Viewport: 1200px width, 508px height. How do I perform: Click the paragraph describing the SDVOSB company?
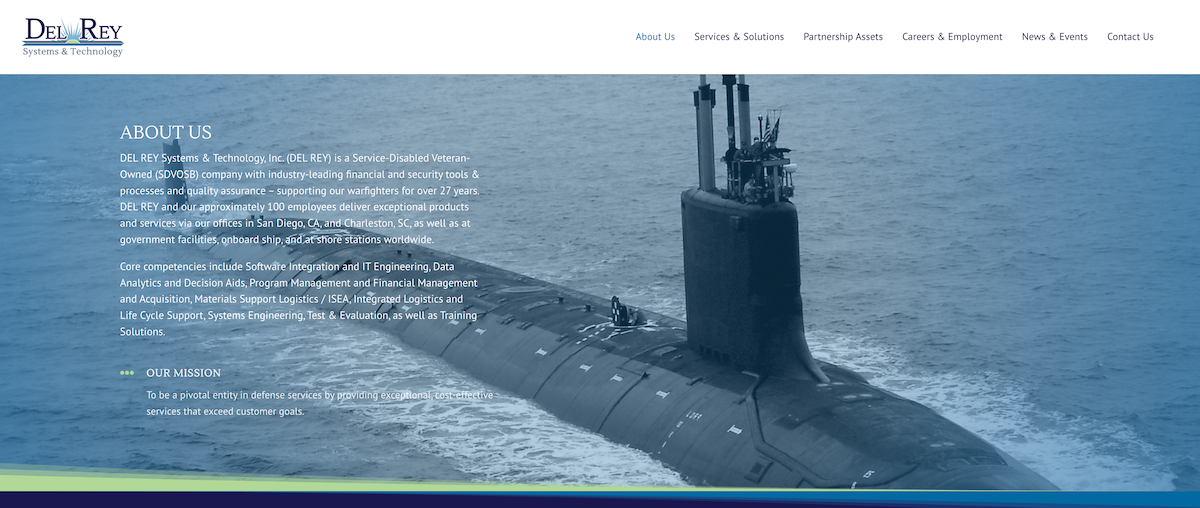pyautogui.click(x=299, y=199)
